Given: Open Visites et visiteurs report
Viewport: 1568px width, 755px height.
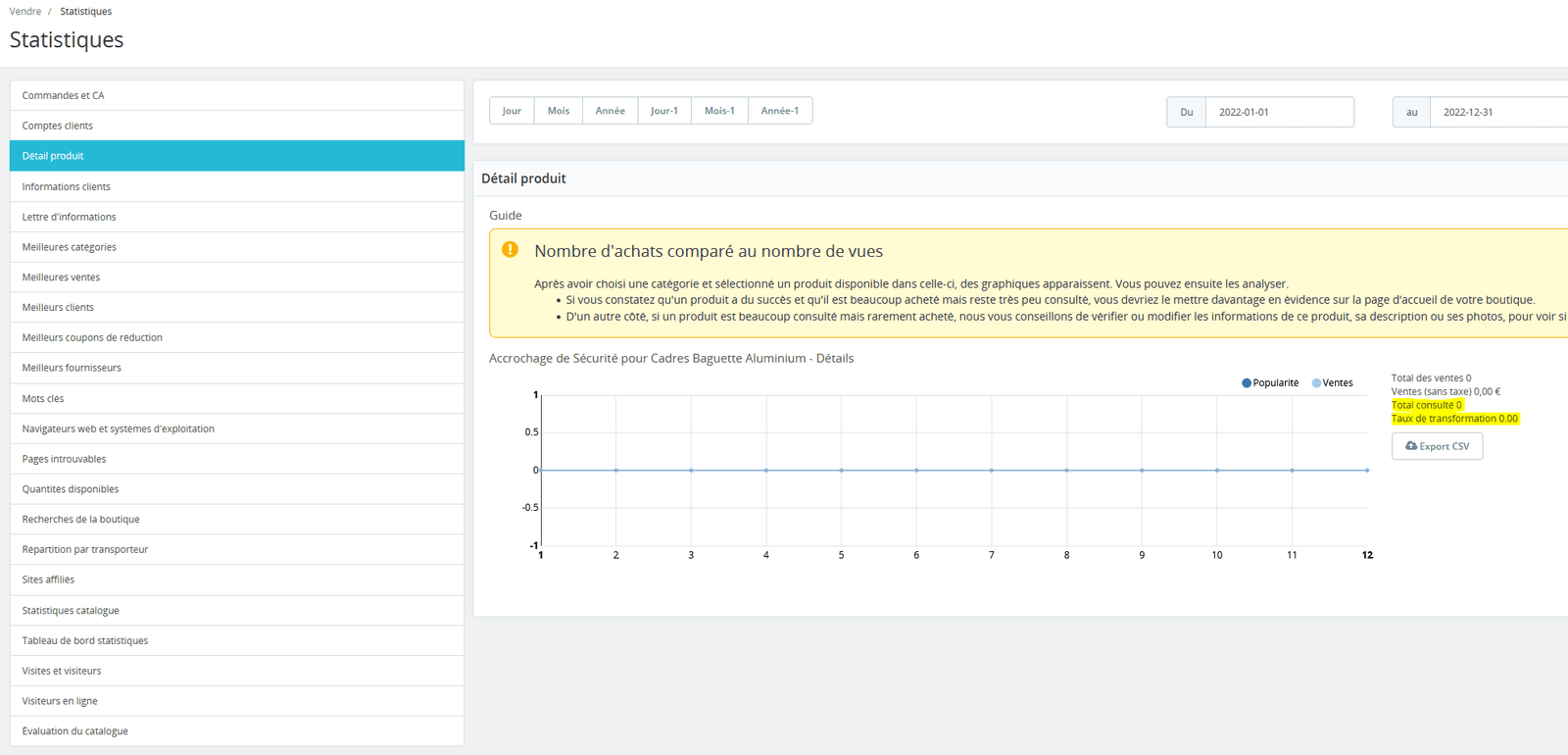Looking at the screenshot, I should coord(62,671).
